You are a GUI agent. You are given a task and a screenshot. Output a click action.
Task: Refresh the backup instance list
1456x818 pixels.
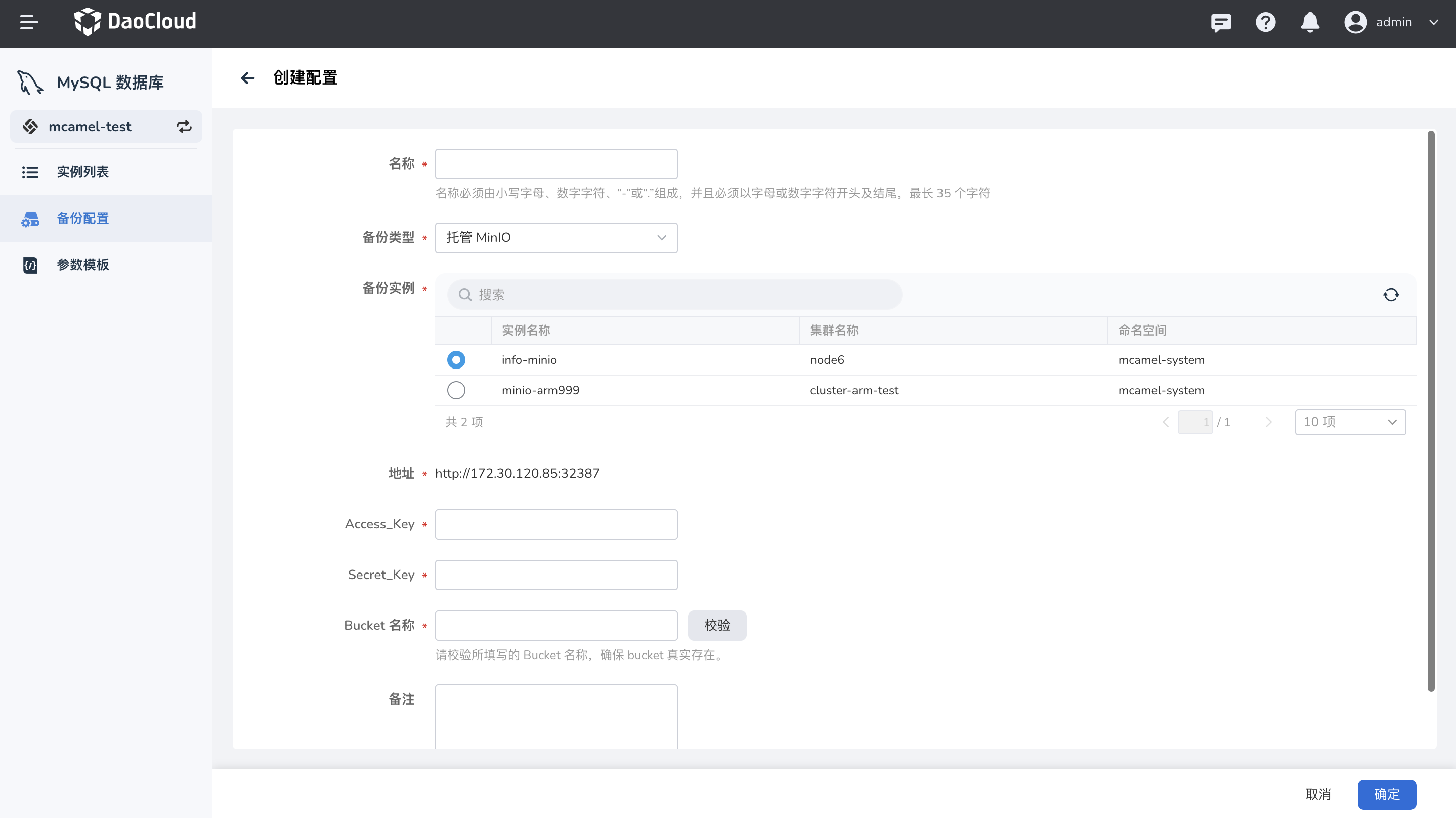(x=1391, y=294)
